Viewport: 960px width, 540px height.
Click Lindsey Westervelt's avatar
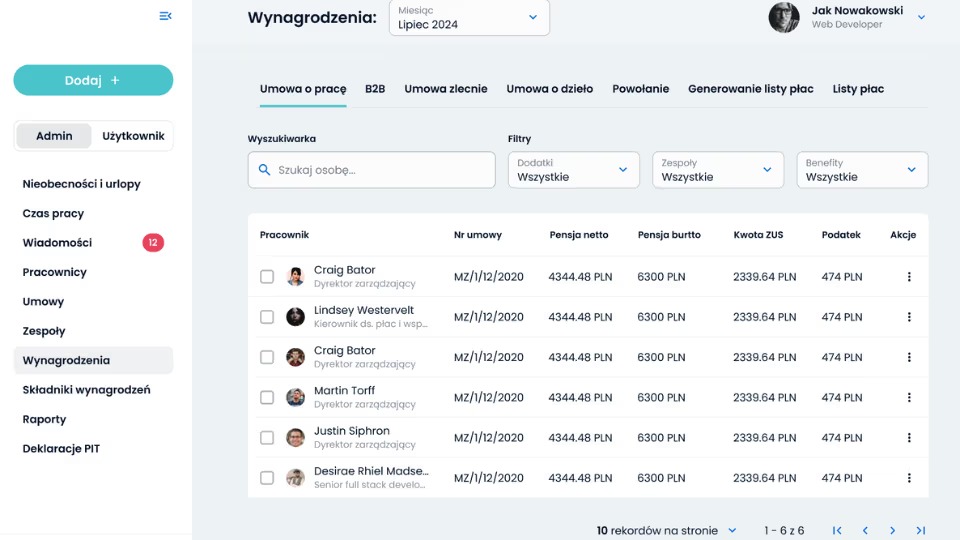[x=295, y=317]
